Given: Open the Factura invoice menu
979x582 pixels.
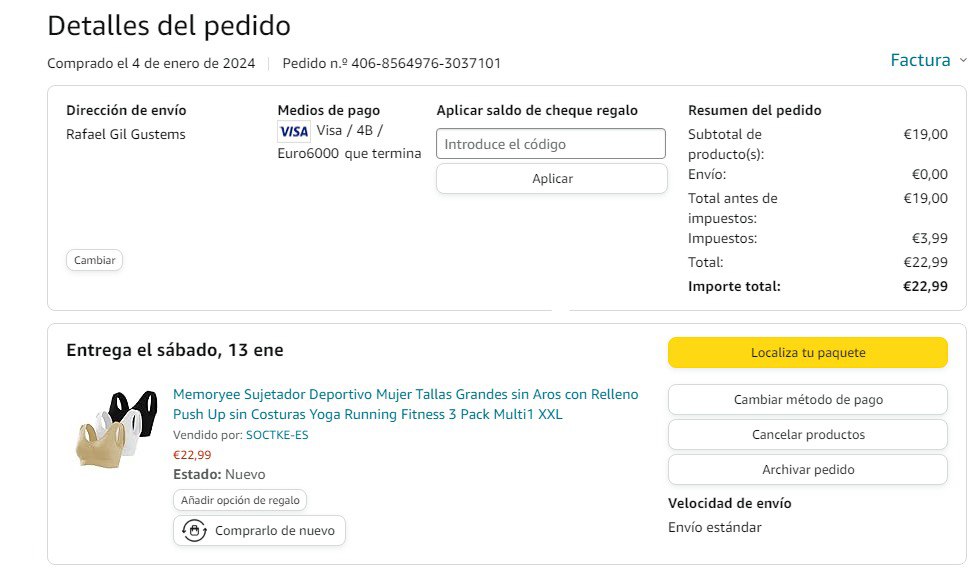Looking at the screenshot, I should coord(920,60).
